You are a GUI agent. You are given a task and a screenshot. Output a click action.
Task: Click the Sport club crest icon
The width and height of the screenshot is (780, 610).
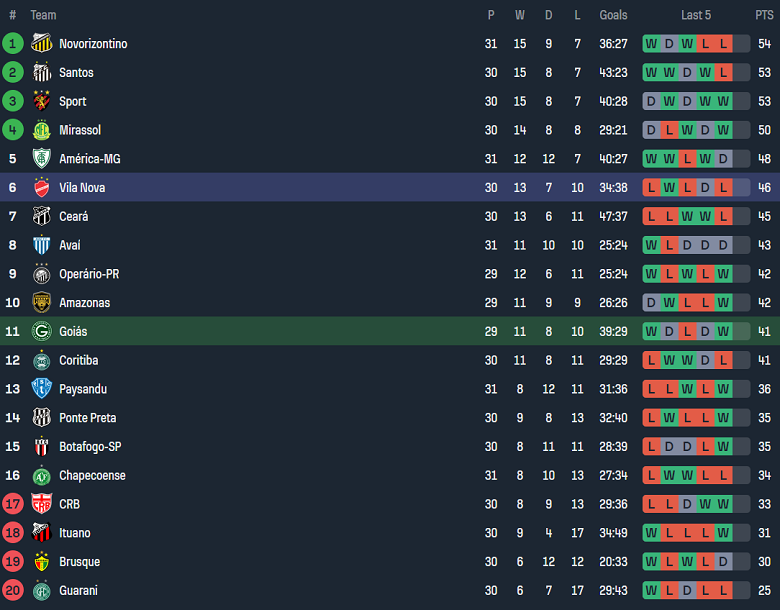pyautogui.click(x=41, y=101)
